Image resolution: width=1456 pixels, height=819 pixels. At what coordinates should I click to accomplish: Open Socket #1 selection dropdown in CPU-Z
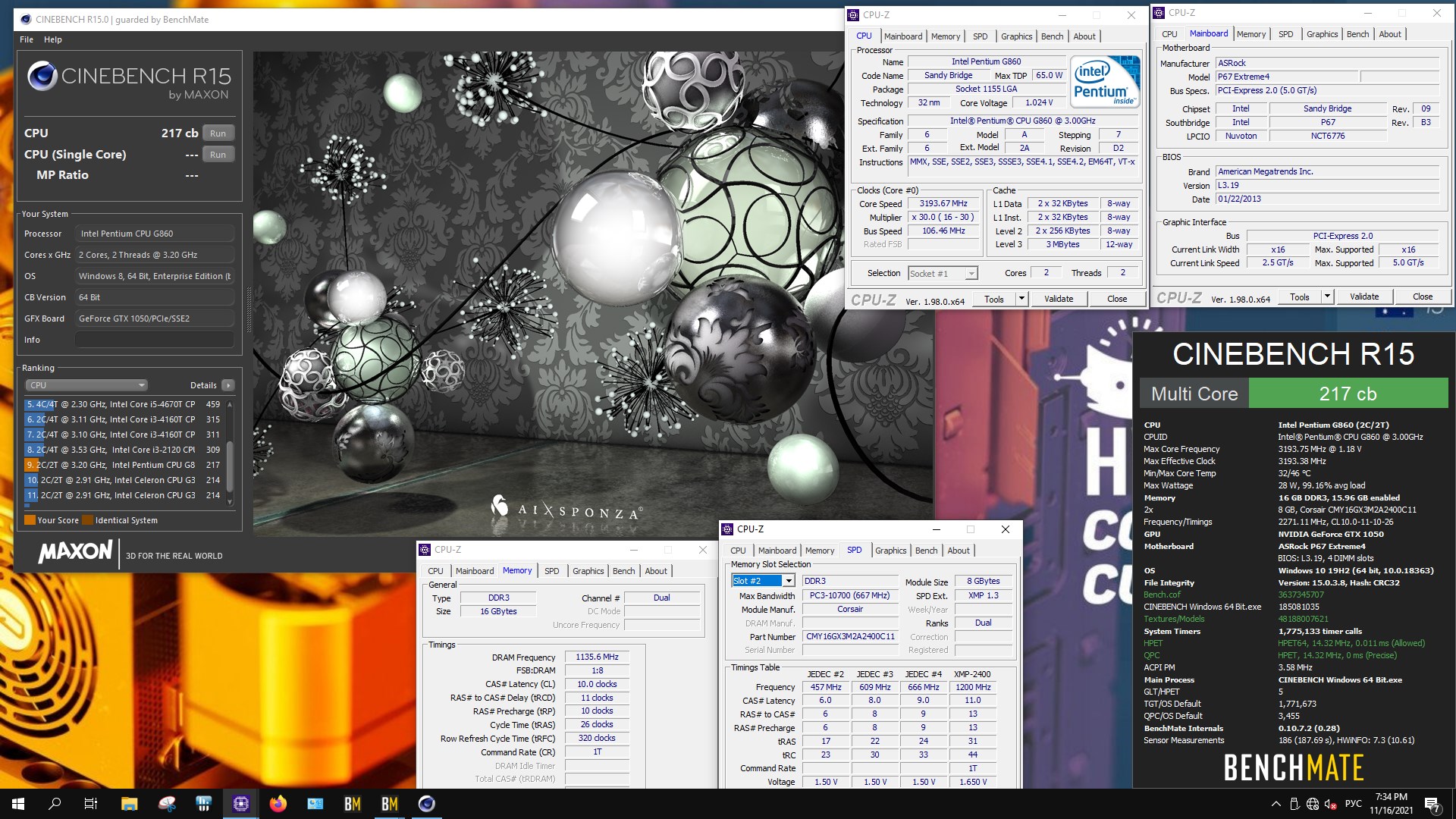coord(943,274)
